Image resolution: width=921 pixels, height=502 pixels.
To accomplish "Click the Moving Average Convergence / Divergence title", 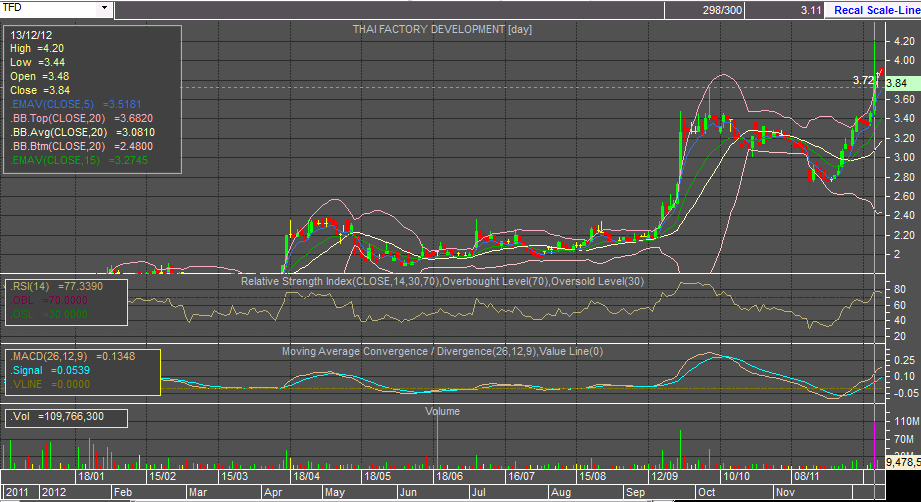I will pyautogui.click(x=442, y=352).
